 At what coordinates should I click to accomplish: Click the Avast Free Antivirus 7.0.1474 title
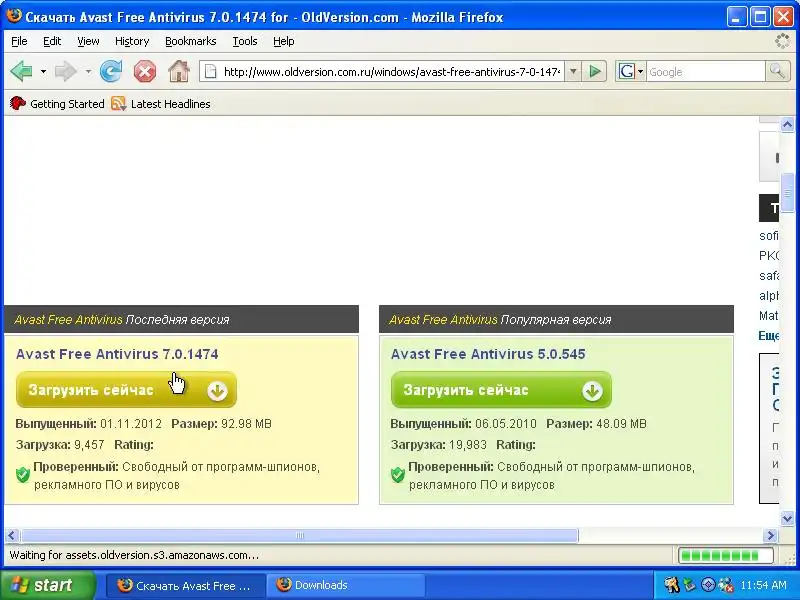coord(117,354)
